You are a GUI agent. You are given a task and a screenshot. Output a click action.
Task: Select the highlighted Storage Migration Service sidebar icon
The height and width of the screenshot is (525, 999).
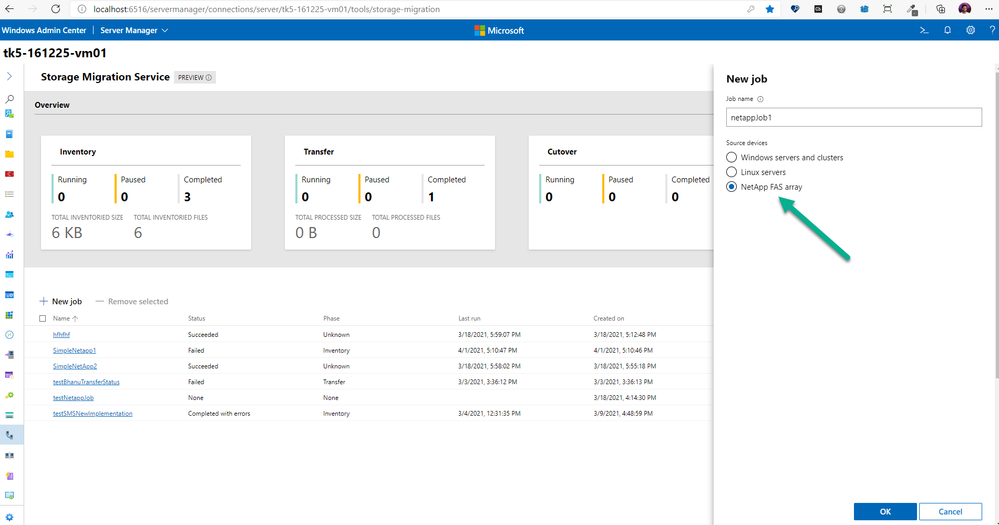[10, 435]
